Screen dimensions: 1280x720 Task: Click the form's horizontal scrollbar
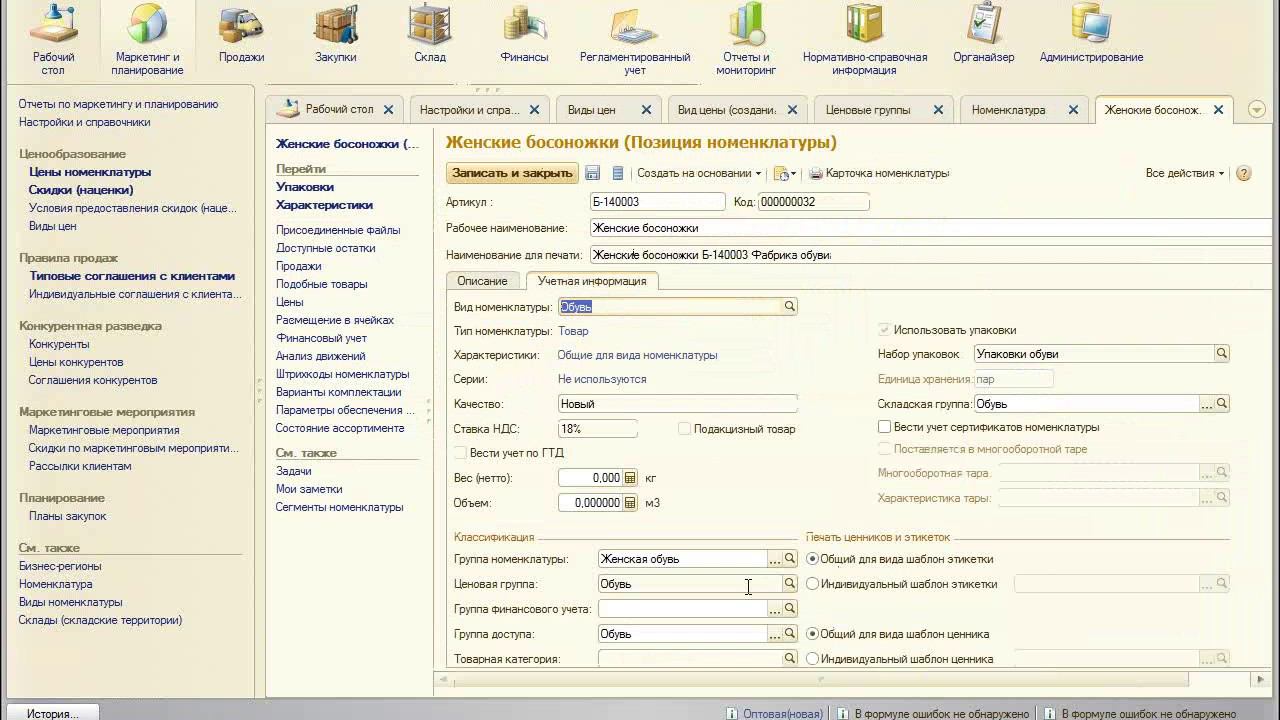pyautogui.click(x=820, y=680)
